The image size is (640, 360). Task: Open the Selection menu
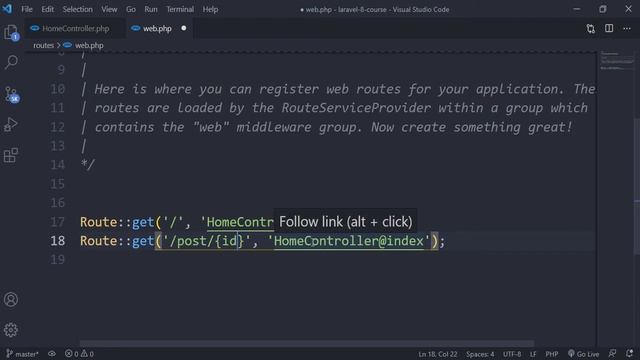point(78,9)
